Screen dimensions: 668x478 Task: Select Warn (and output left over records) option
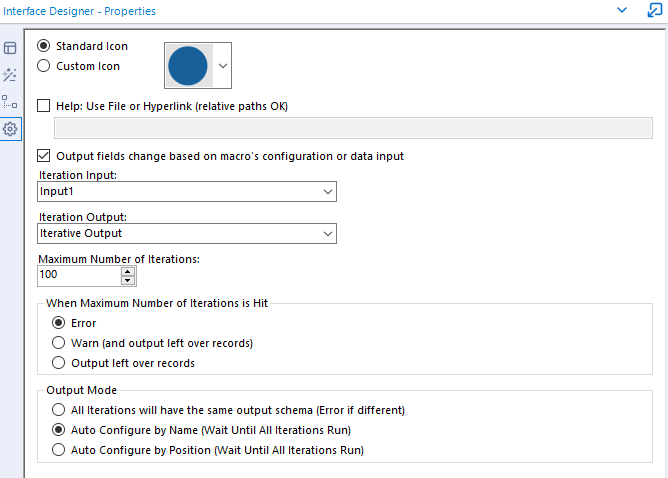pos(59,343)
